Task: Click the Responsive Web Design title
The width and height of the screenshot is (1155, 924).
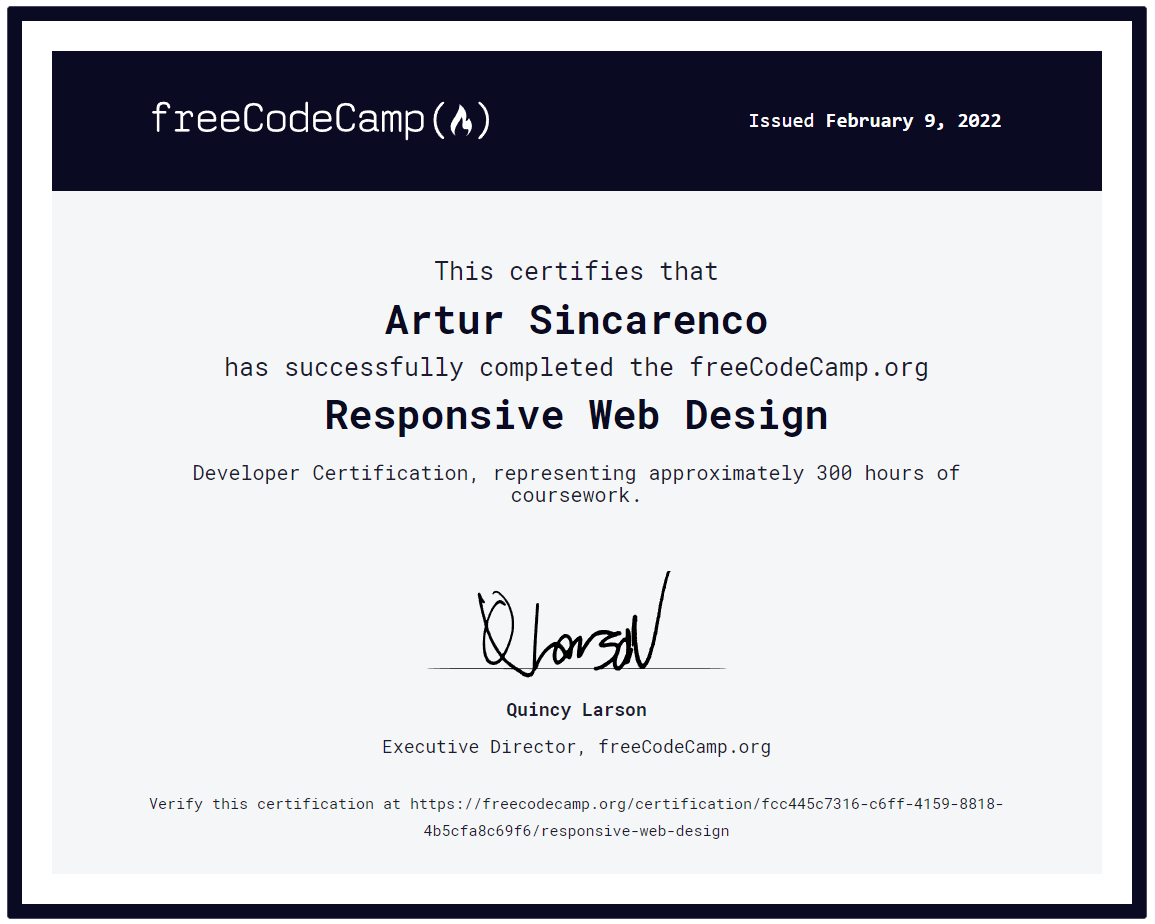Action: (x=577, y=416)
